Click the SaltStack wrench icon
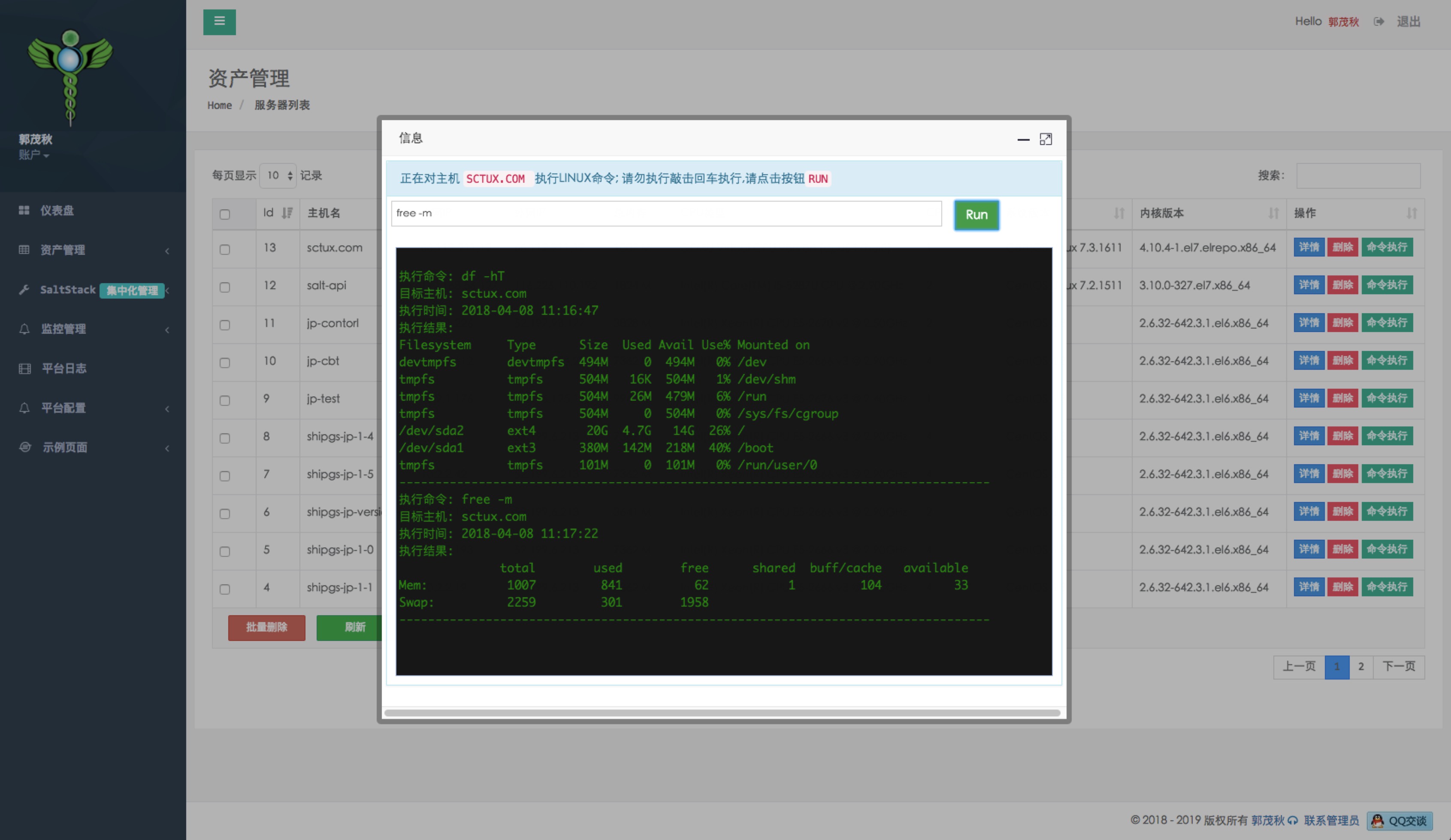This screenshot has height=840, width=1451. click(24, 290)
